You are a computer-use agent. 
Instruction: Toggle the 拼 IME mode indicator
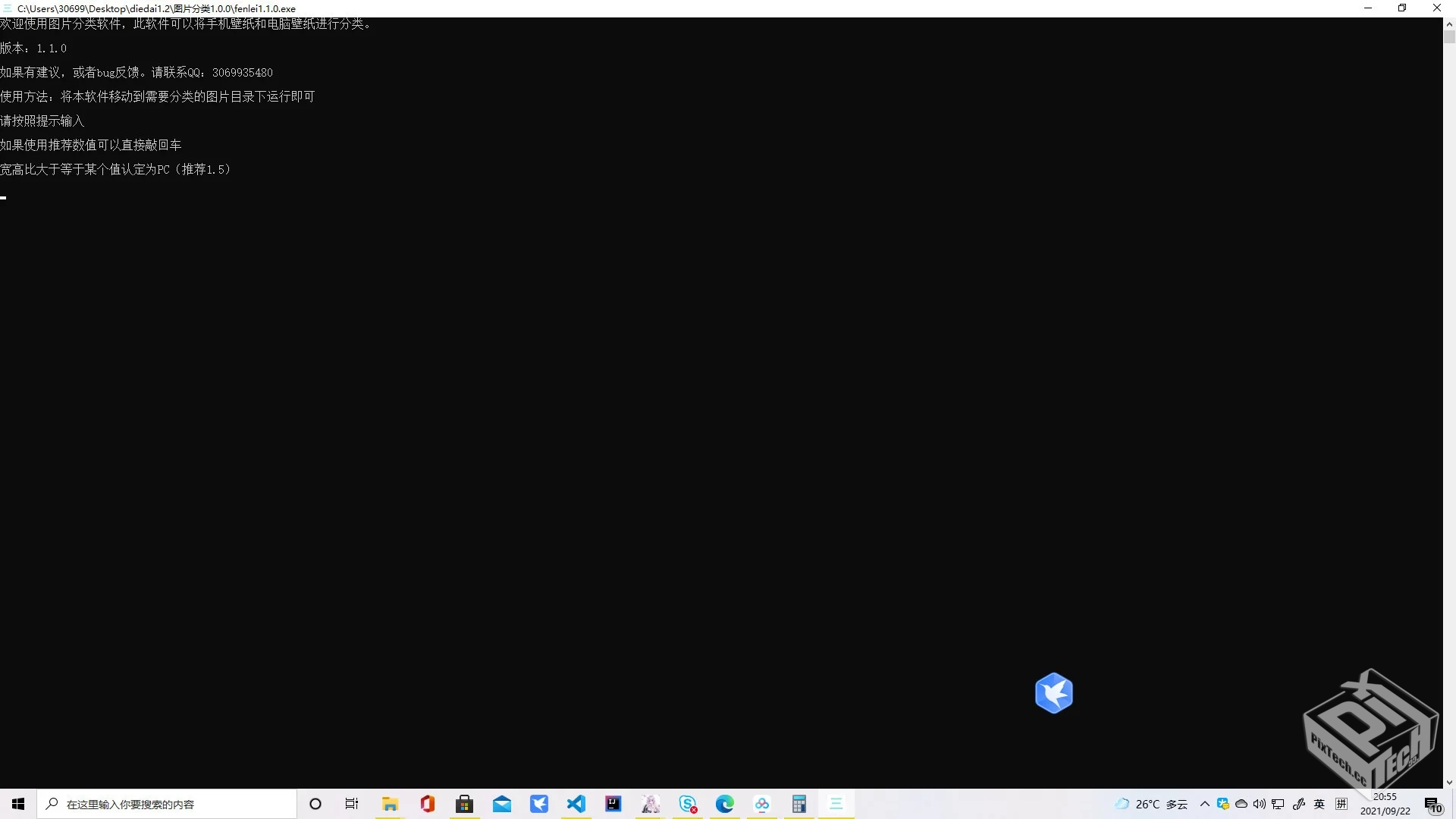point(1341,804)
